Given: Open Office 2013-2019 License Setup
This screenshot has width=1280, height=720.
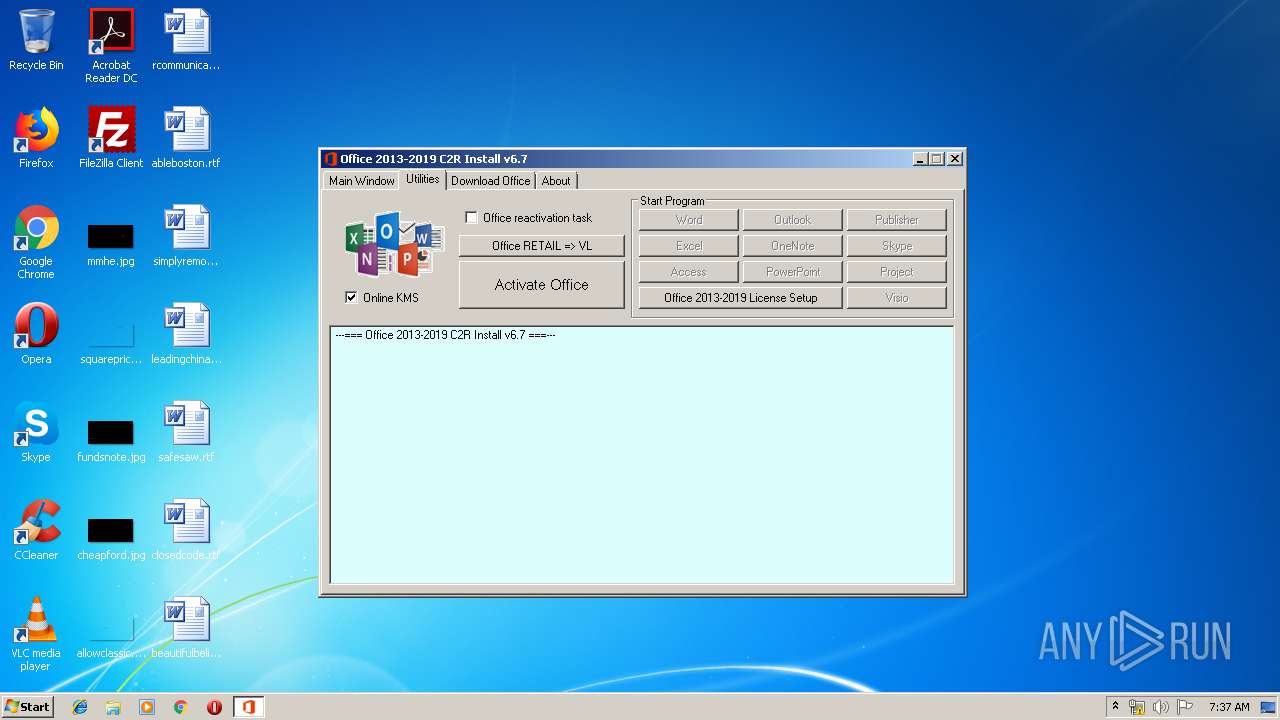Looking at the screenshot, I should 741,298.
